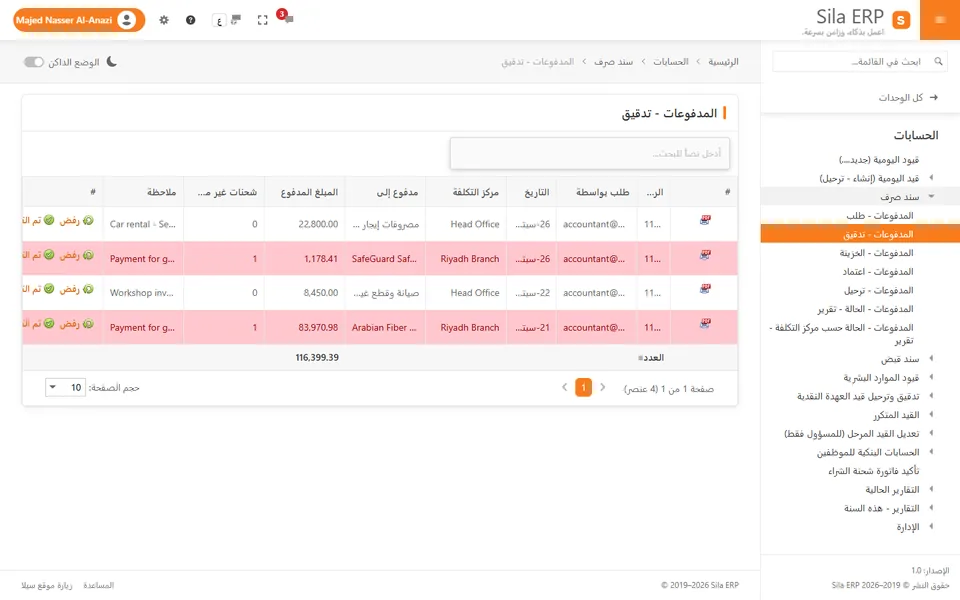Expand the القيد المتكرر section

click(931, 414)
